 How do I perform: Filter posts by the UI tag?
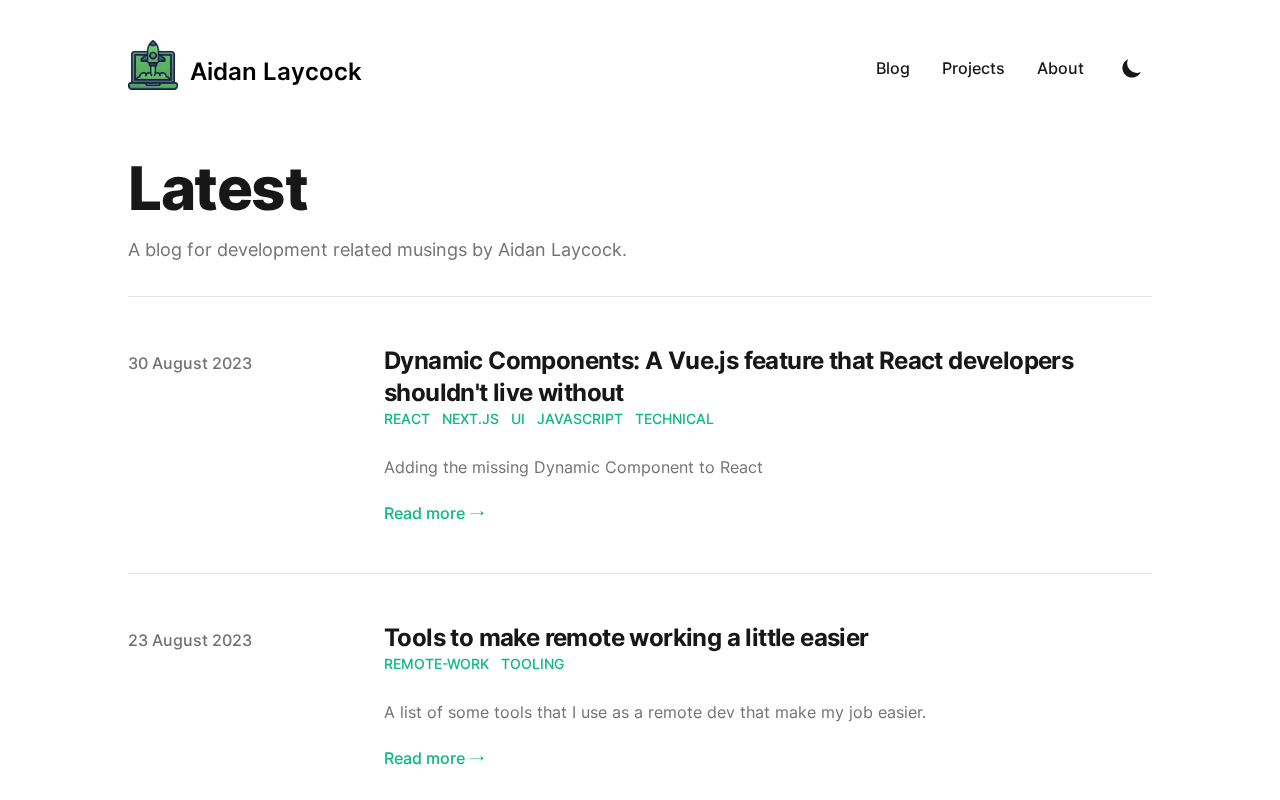[x=518, y=419]
